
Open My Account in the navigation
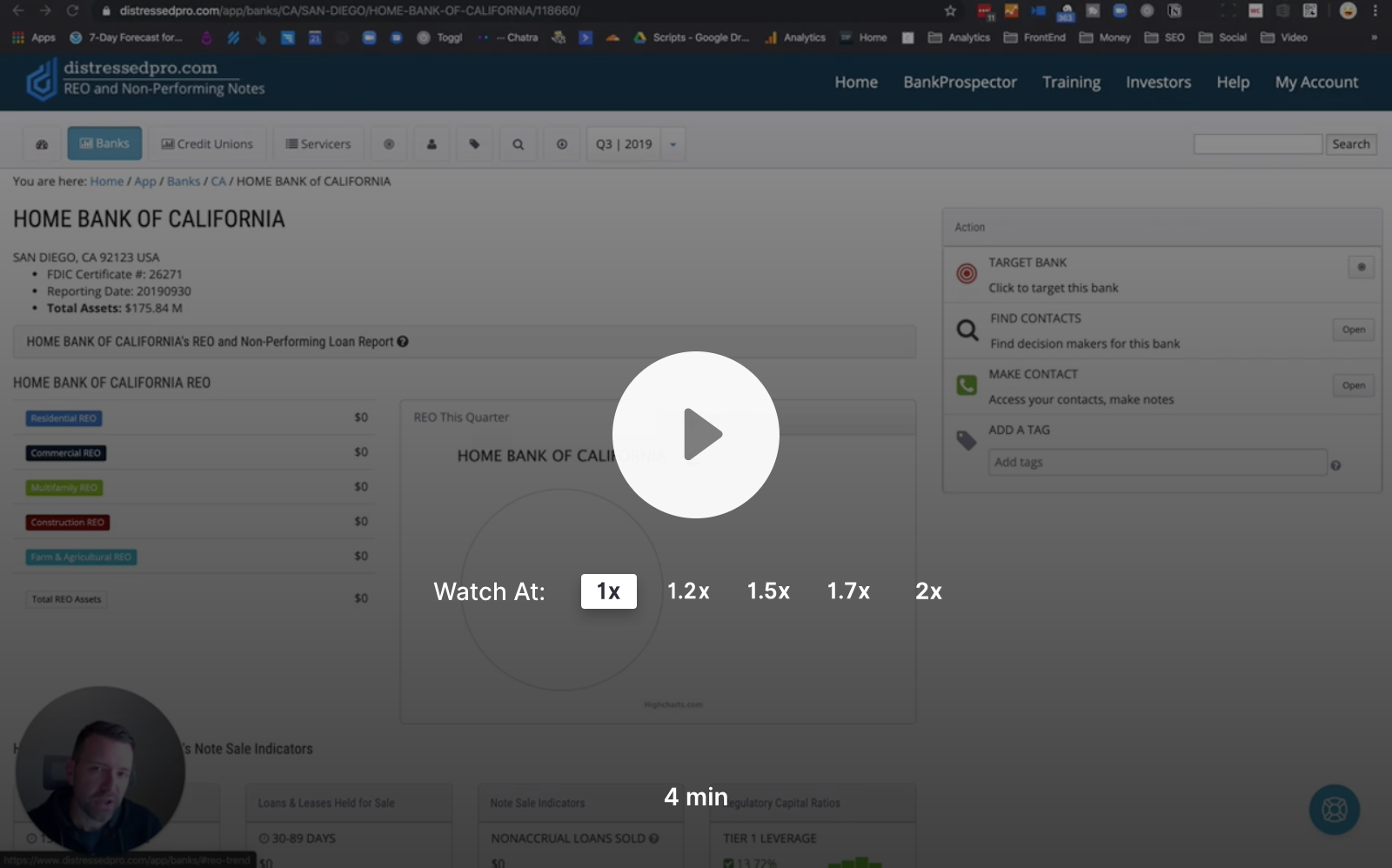1316,83
